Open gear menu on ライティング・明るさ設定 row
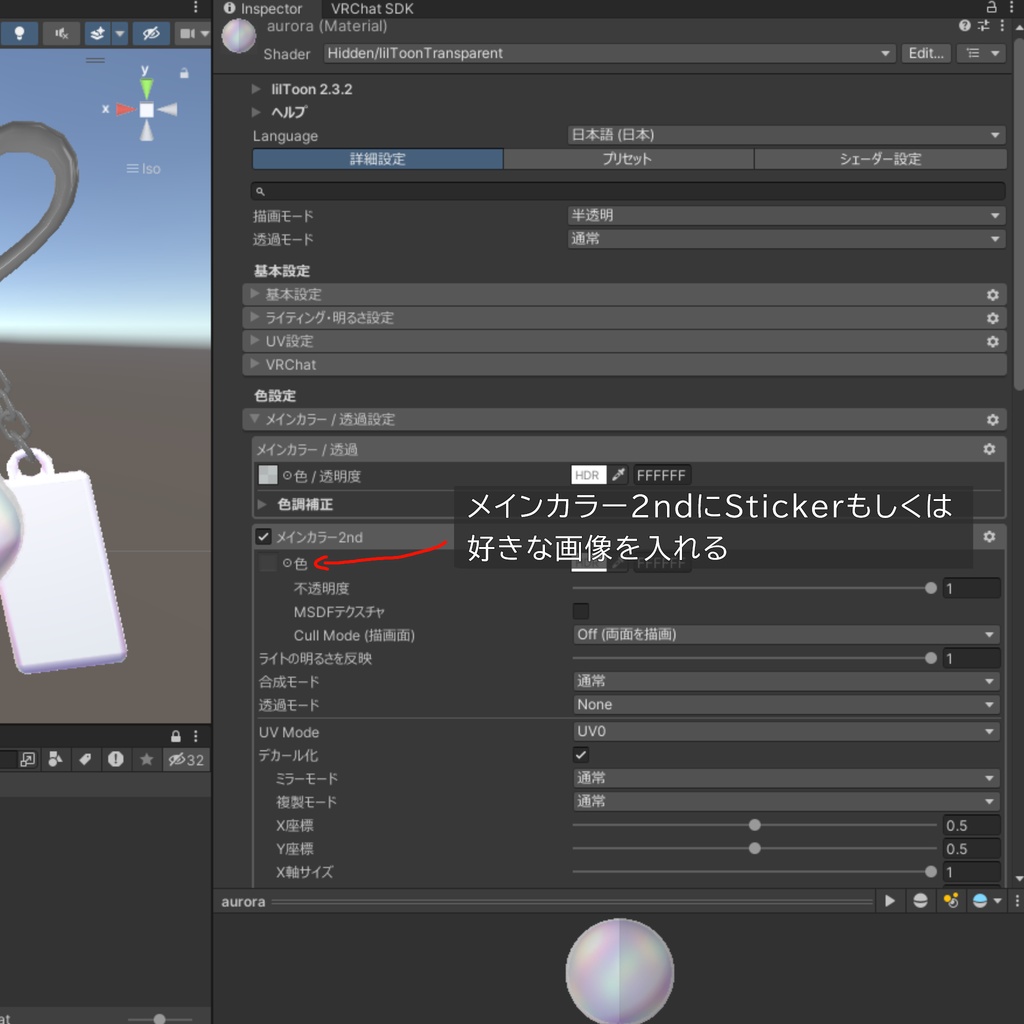 tap(993, 319)
